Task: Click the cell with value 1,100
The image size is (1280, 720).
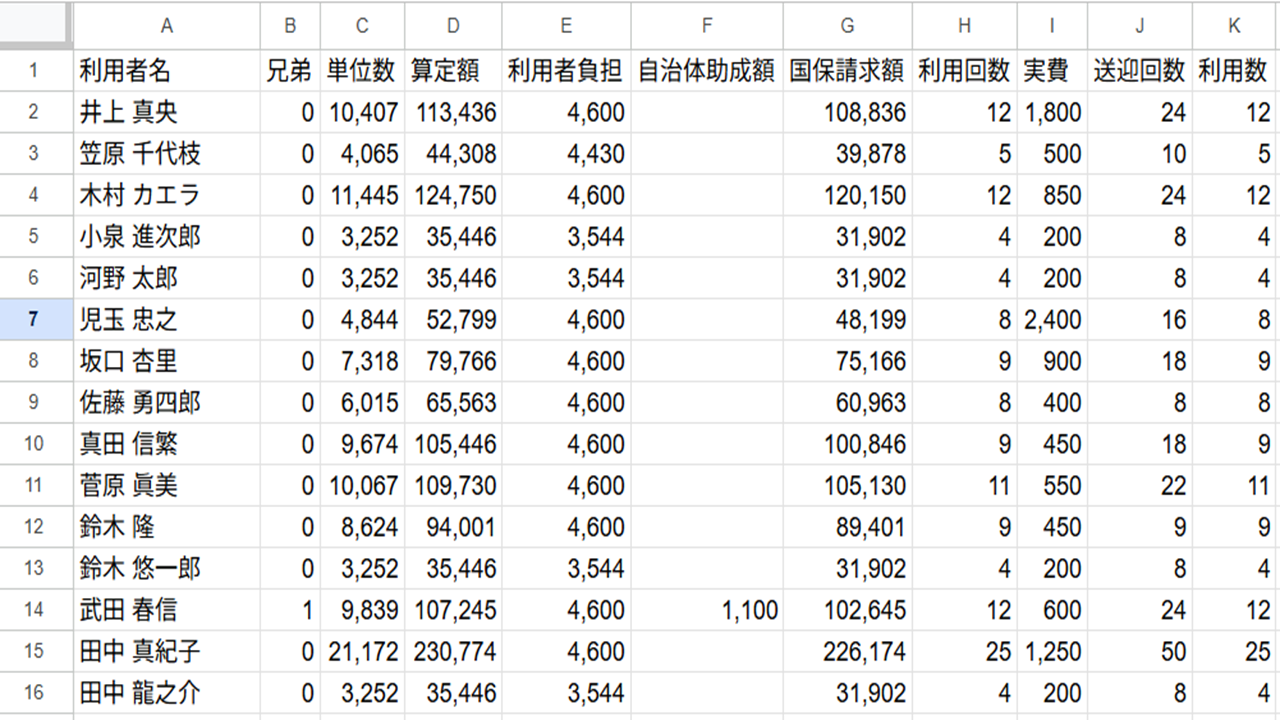Action: (706, 610)
